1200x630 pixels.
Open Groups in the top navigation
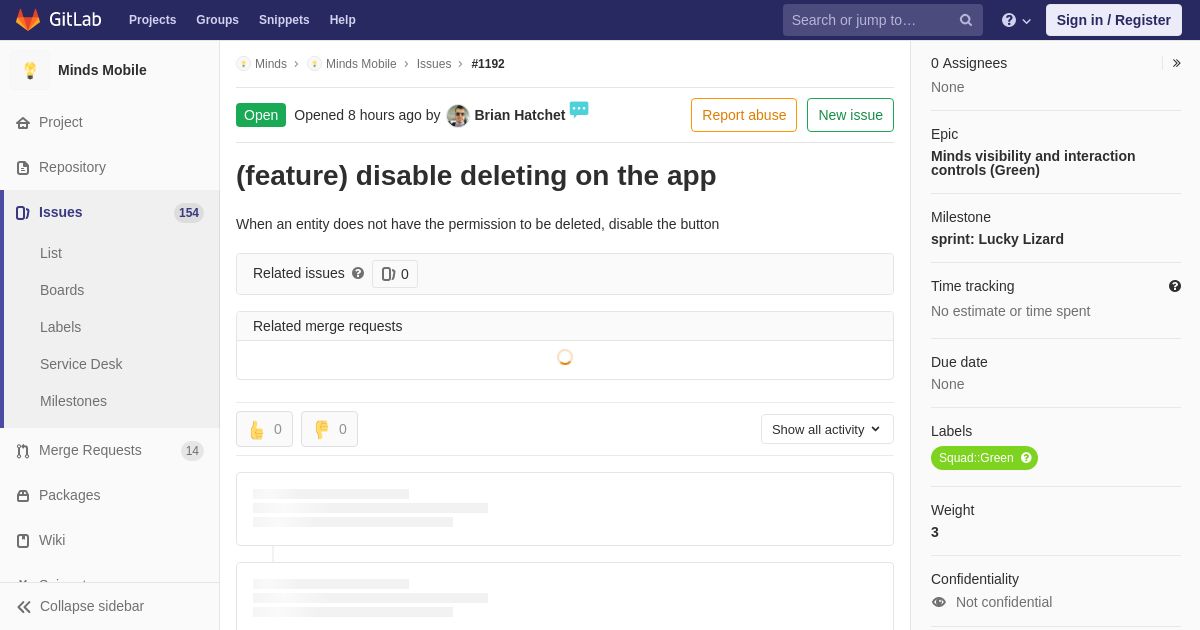tap(217, 20)
